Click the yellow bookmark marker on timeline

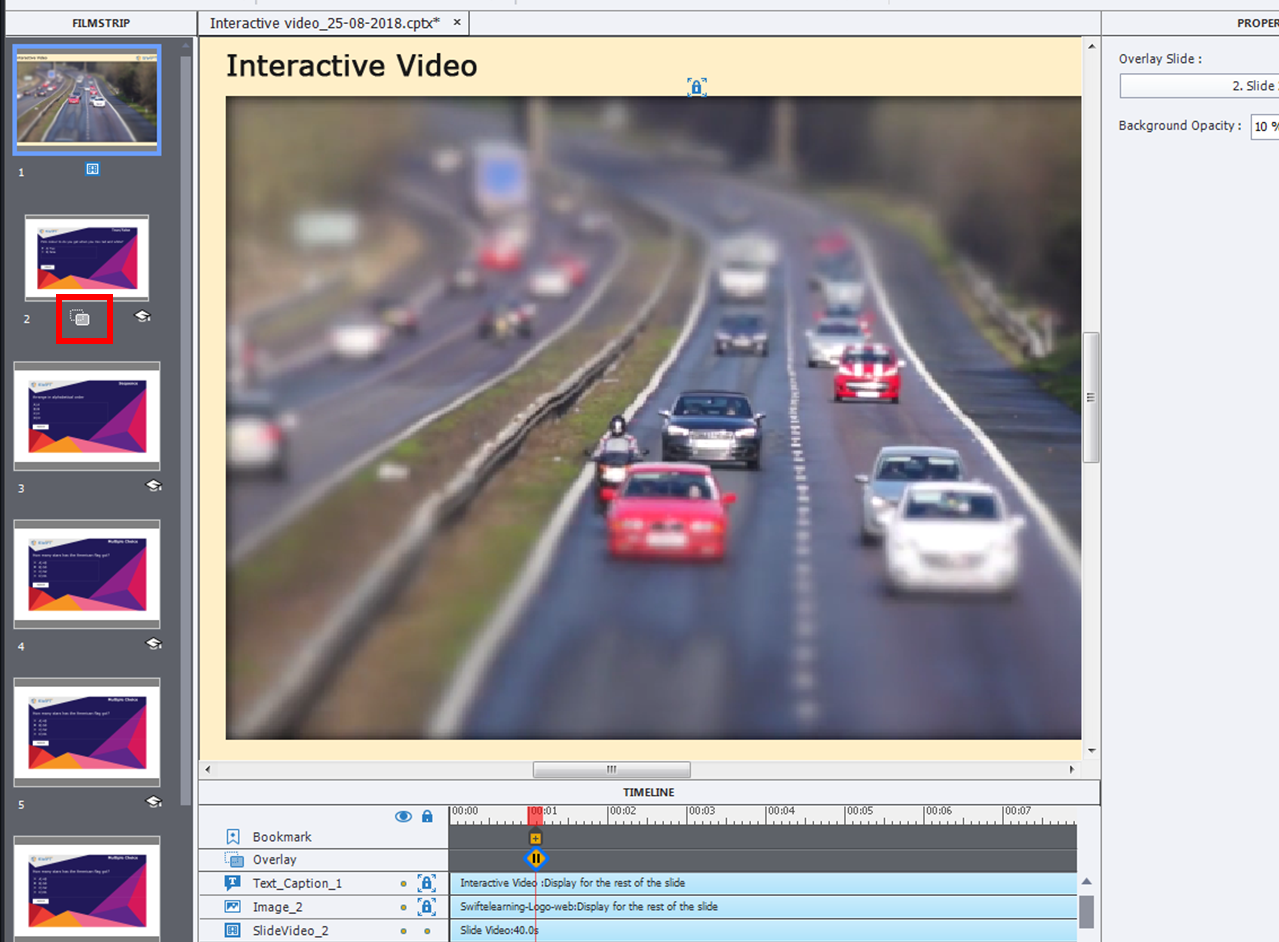tap(535, 838)
